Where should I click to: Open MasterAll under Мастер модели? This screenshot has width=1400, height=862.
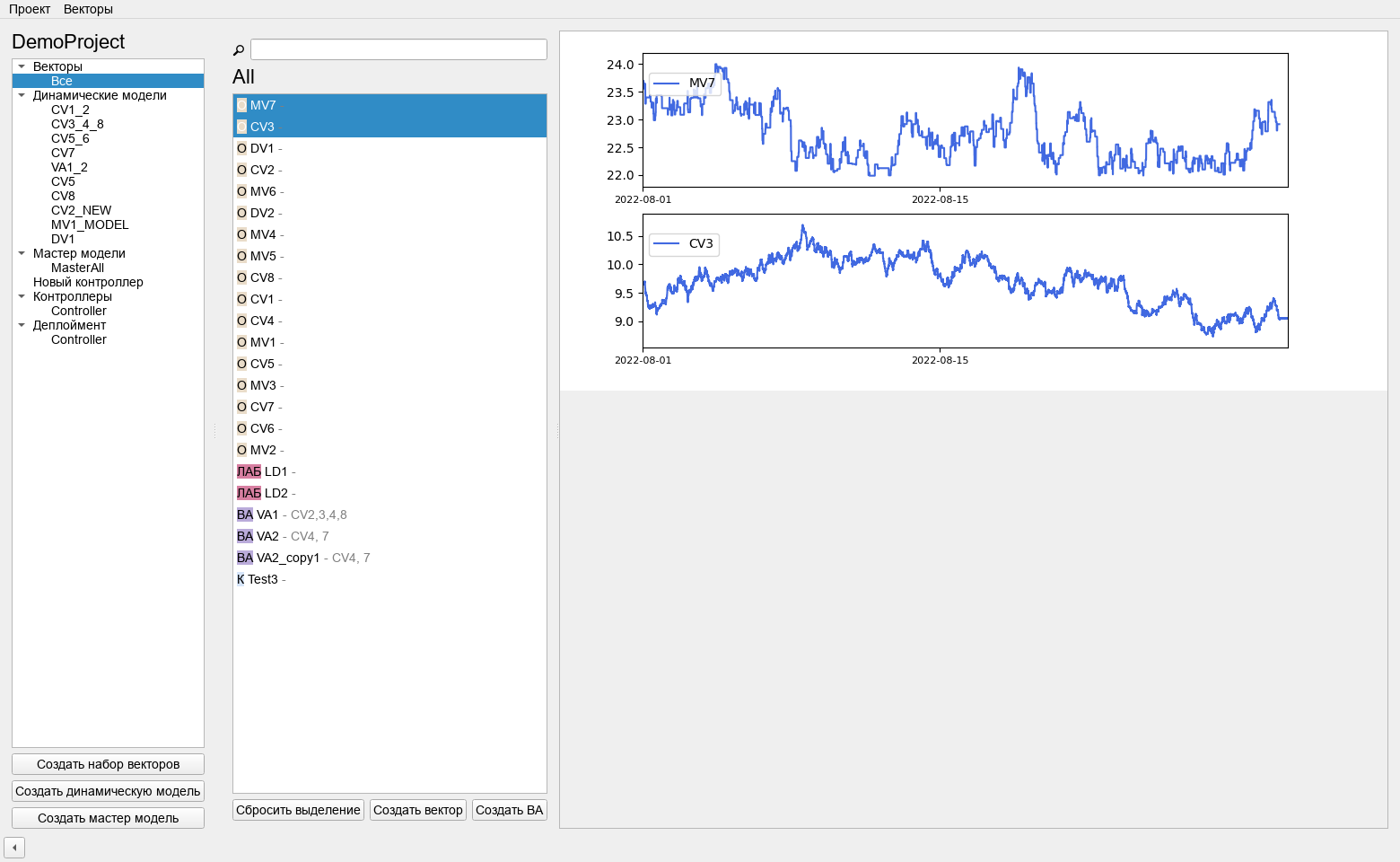[77, 268]
